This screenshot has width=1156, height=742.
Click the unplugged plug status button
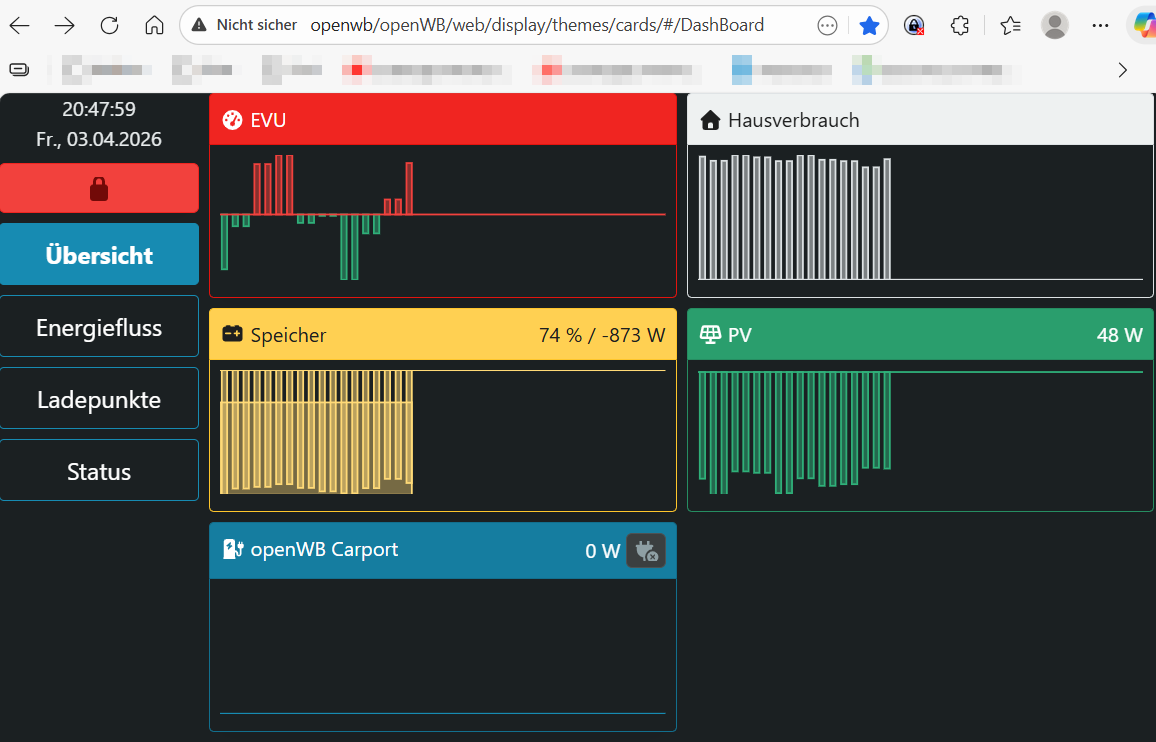(x=646, y=551)
